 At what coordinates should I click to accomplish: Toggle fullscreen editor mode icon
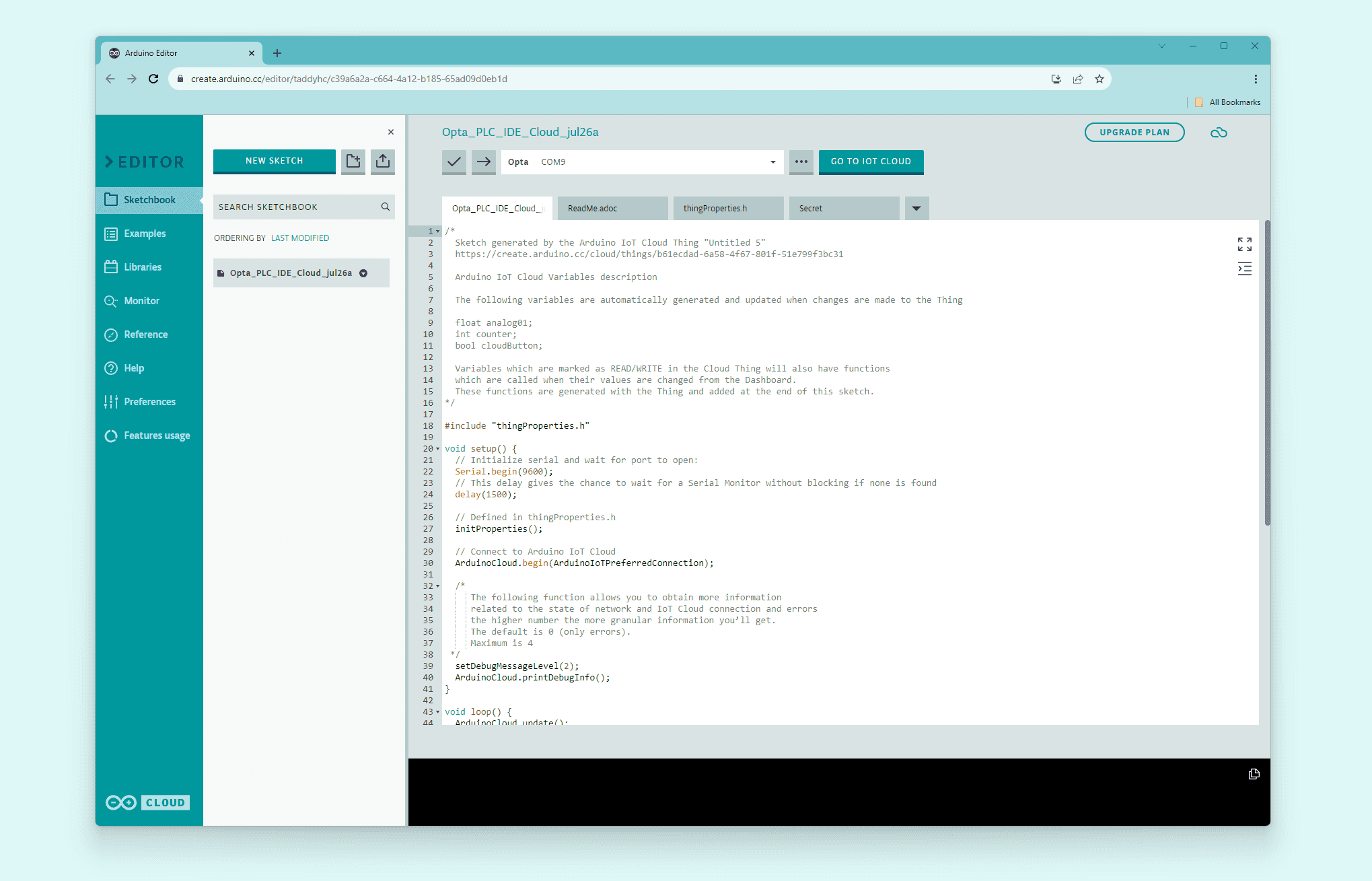pos(1244,244)
